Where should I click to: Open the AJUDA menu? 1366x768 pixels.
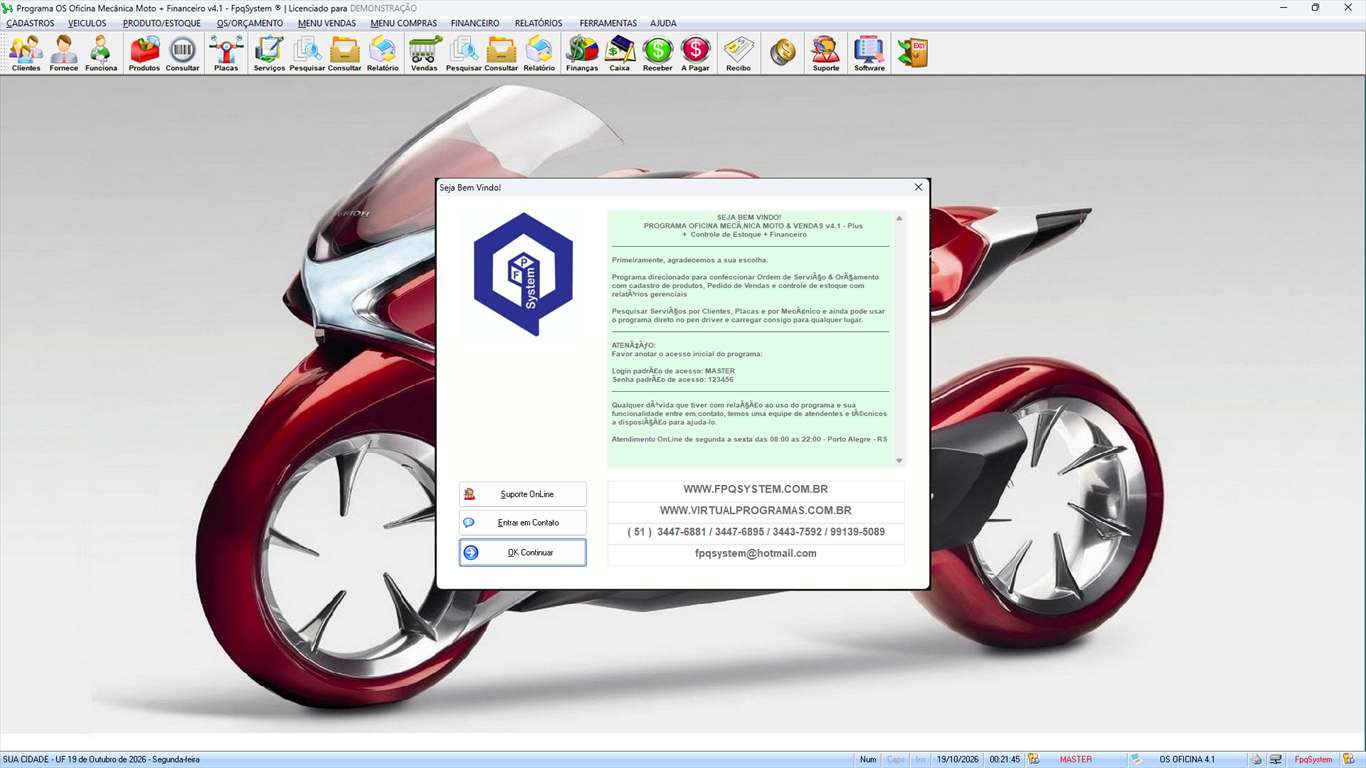663,23
